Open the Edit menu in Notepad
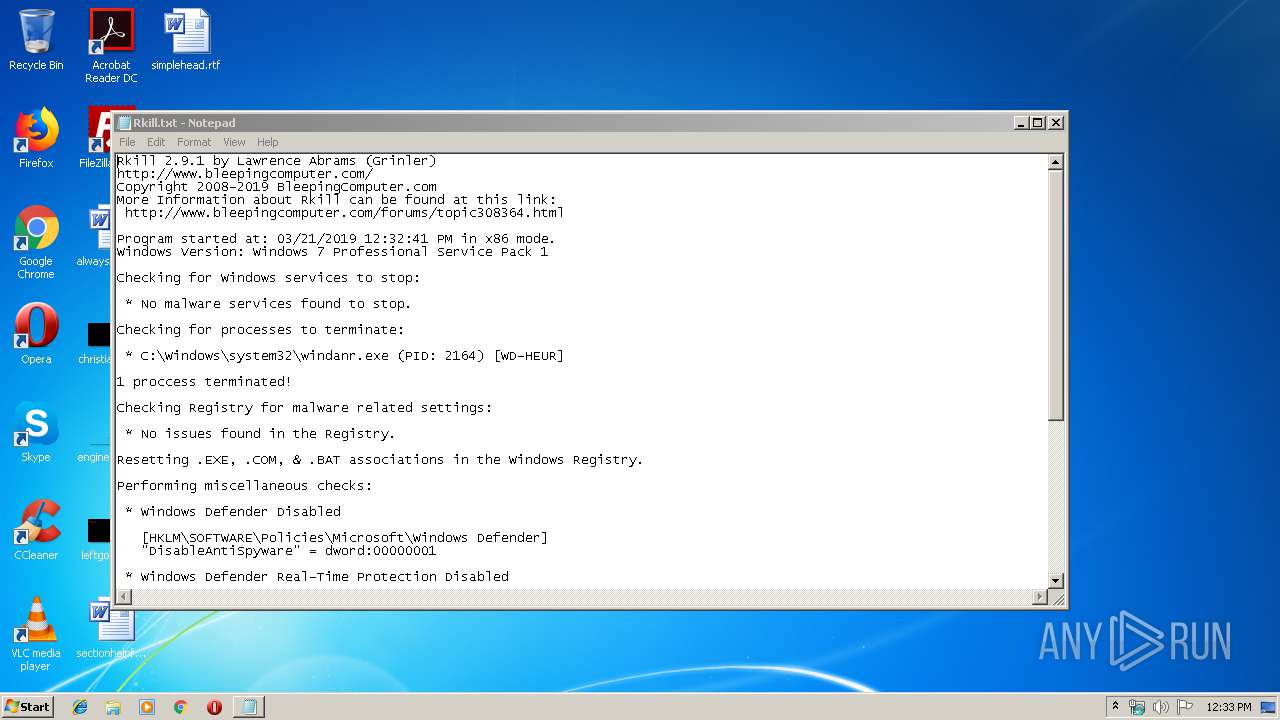This screenshot has width=1280, height=720. [x=156, y=142]
